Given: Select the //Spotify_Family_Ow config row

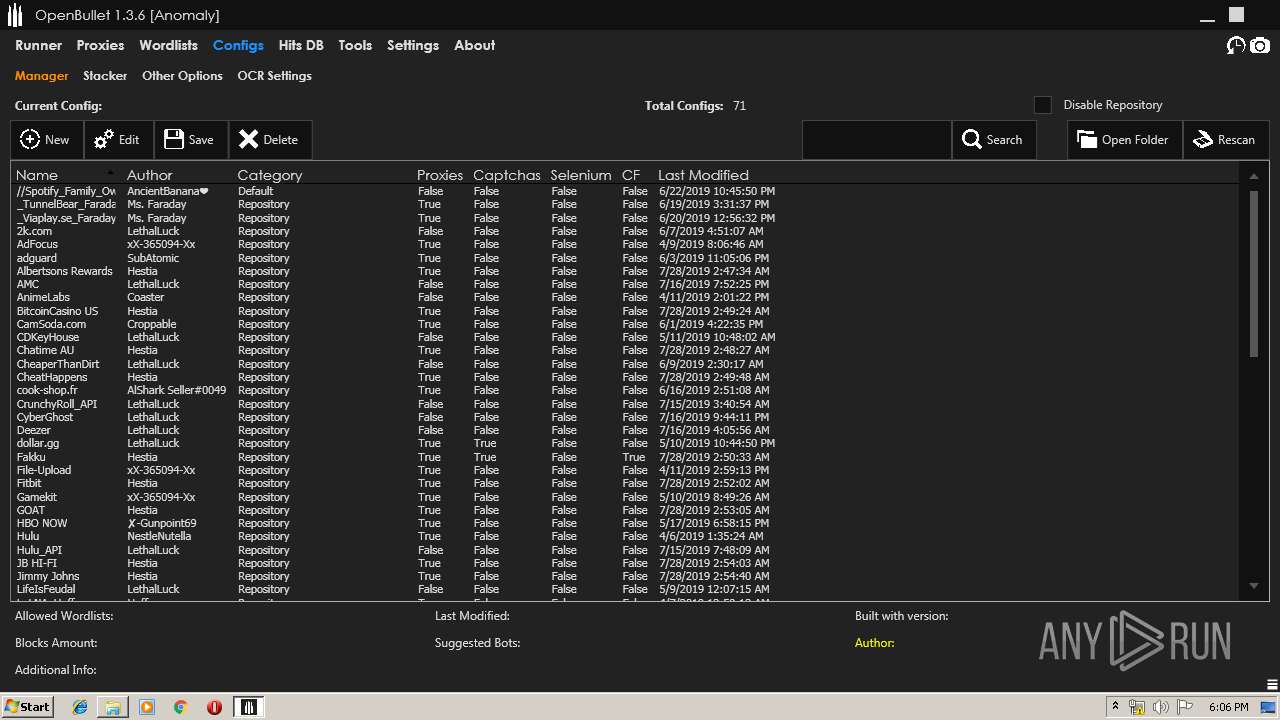Looking at the screenshot, I should [625, 191].
